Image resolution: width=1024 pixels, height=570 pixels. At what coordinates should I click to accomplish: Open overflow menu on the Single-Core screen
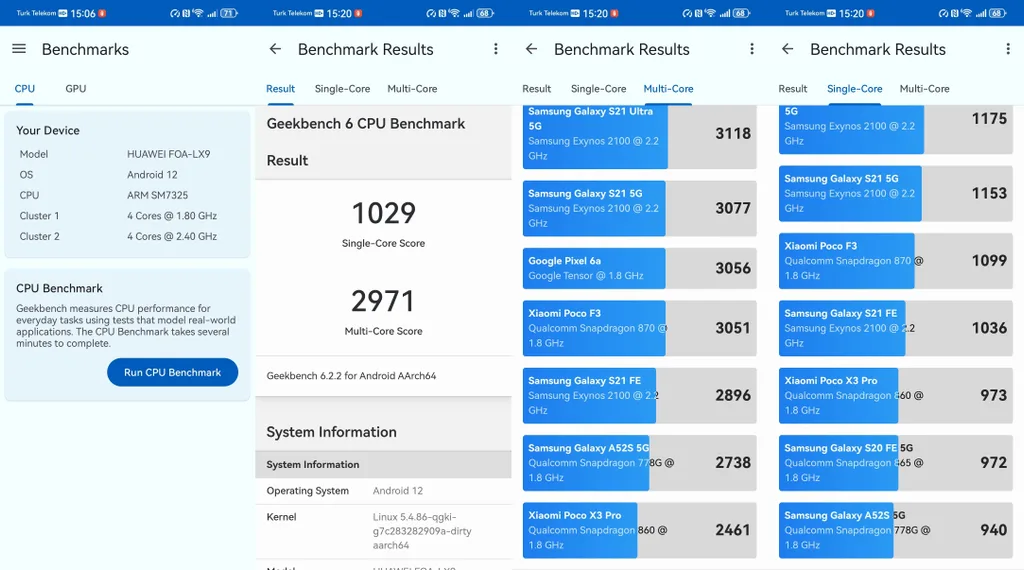click(x=1008, y=49)
